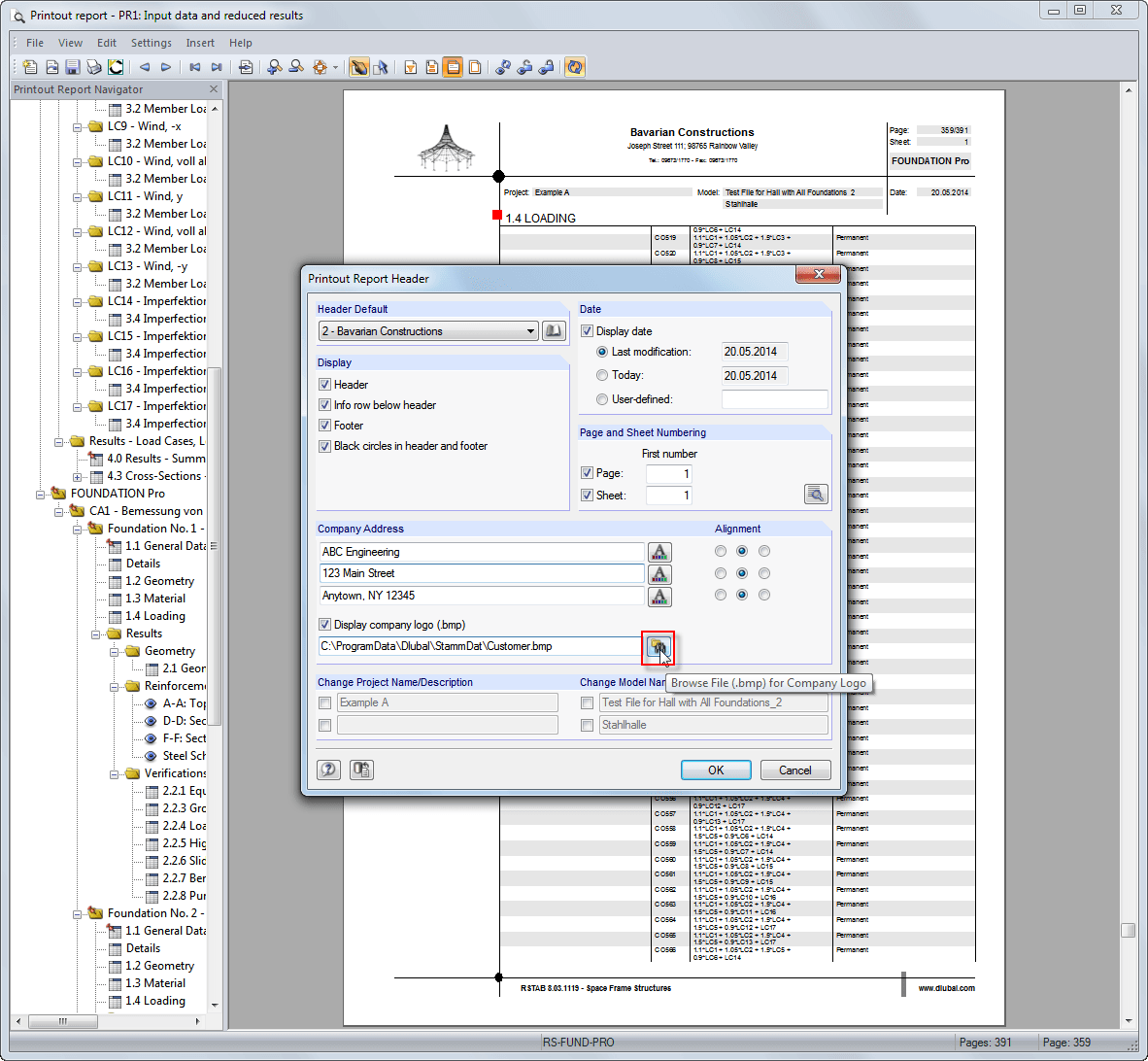Click the New printout report toolbar icon
The image size is (1148, 1061).
[30, 66]
